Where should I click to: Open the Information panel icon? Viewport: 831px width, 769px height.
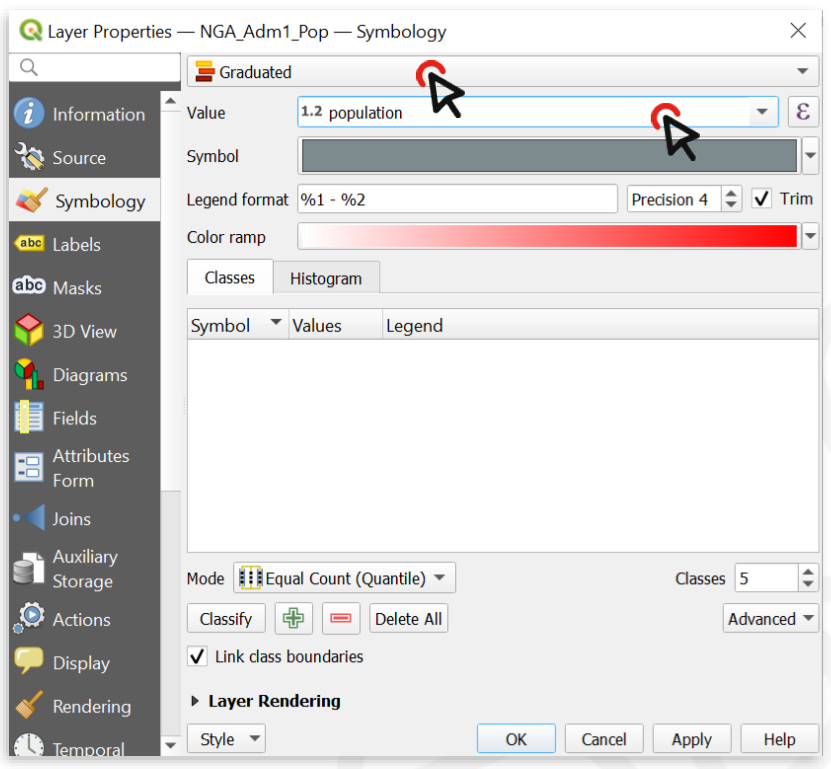coord(29,114)
